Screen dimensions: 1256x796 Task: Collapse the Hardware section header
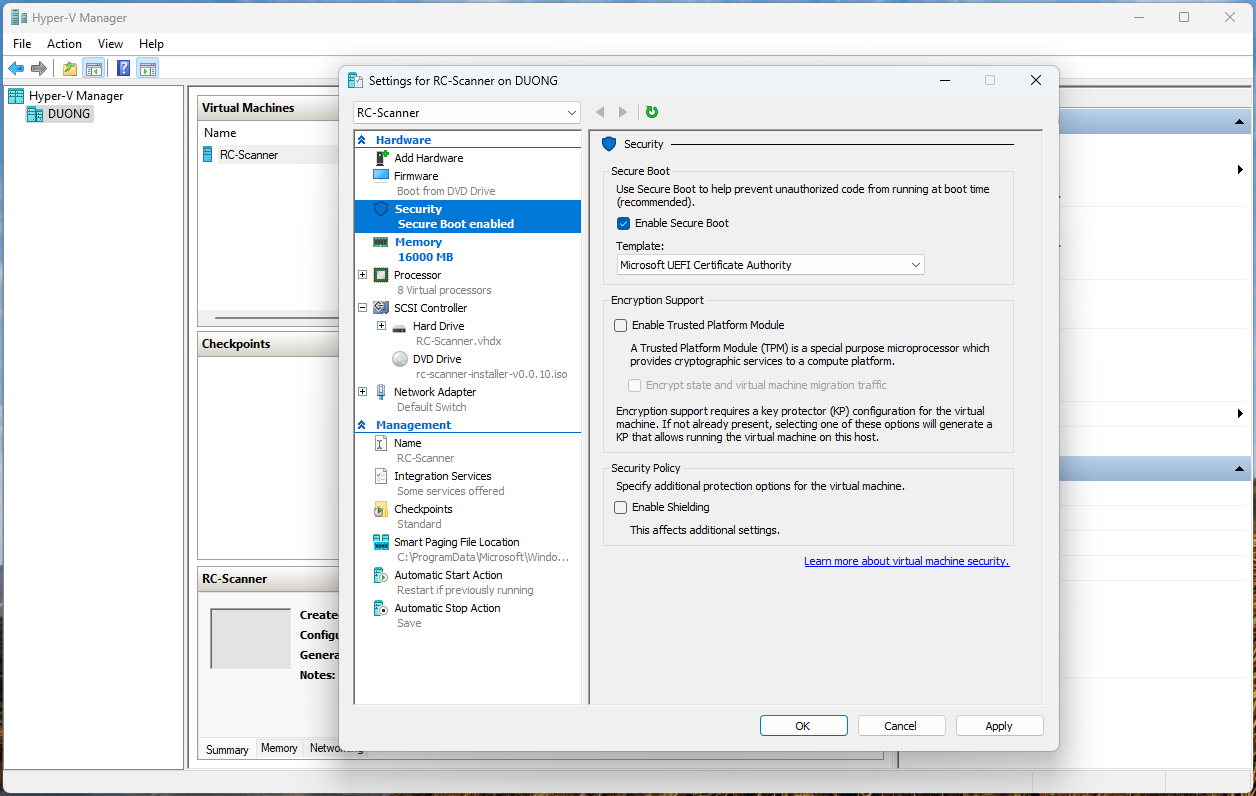click(x=362, y=140)
